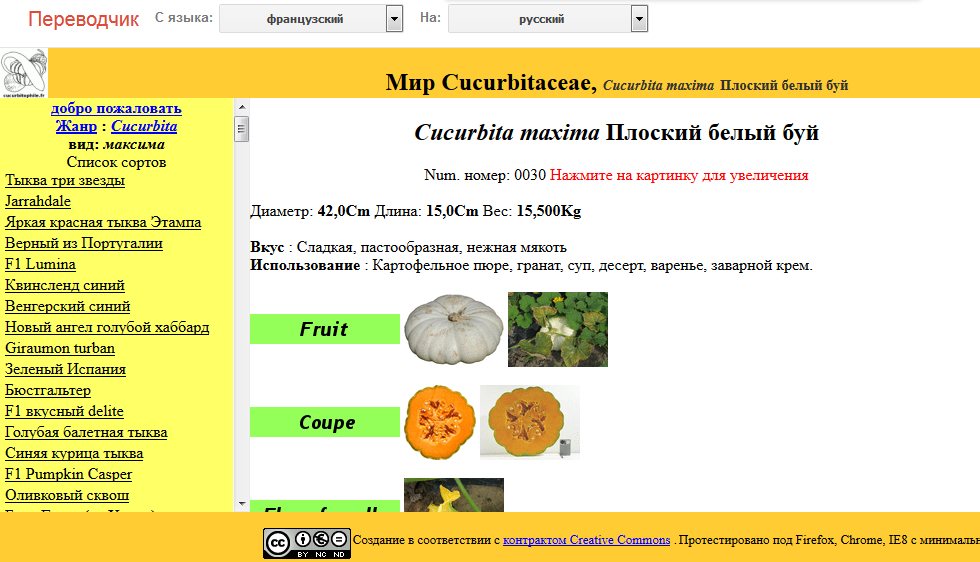Select F1 Lumina variety
This screenshot has height=562, width=980.
(40, 264)
